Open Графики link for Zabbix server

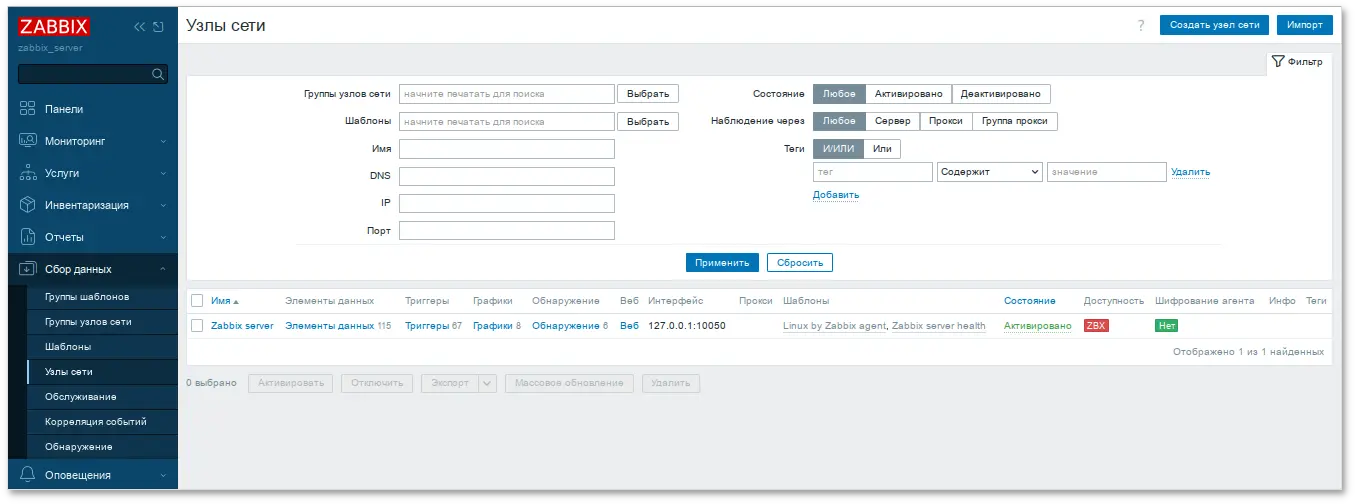493,326
